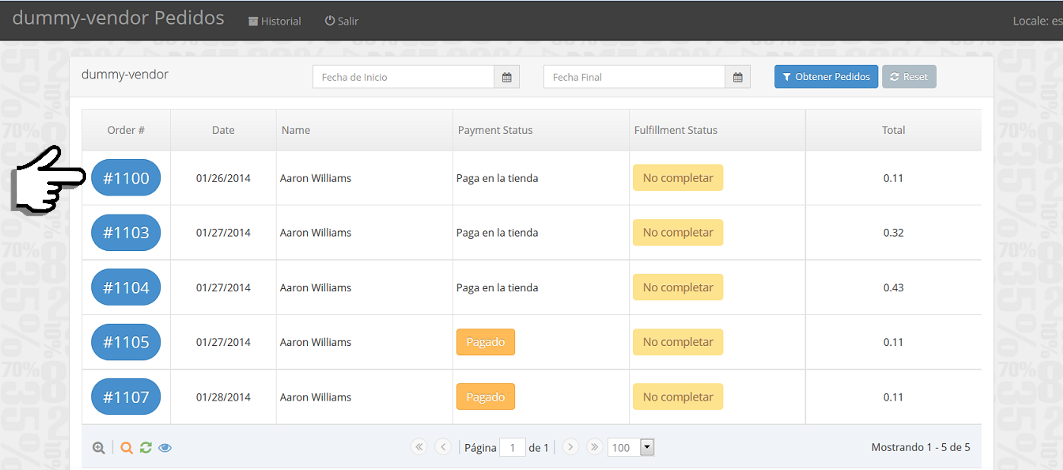This screenshot has width=1063, height=470.
Task: Sort by Fulfillment Status column header
Action: 717,130
